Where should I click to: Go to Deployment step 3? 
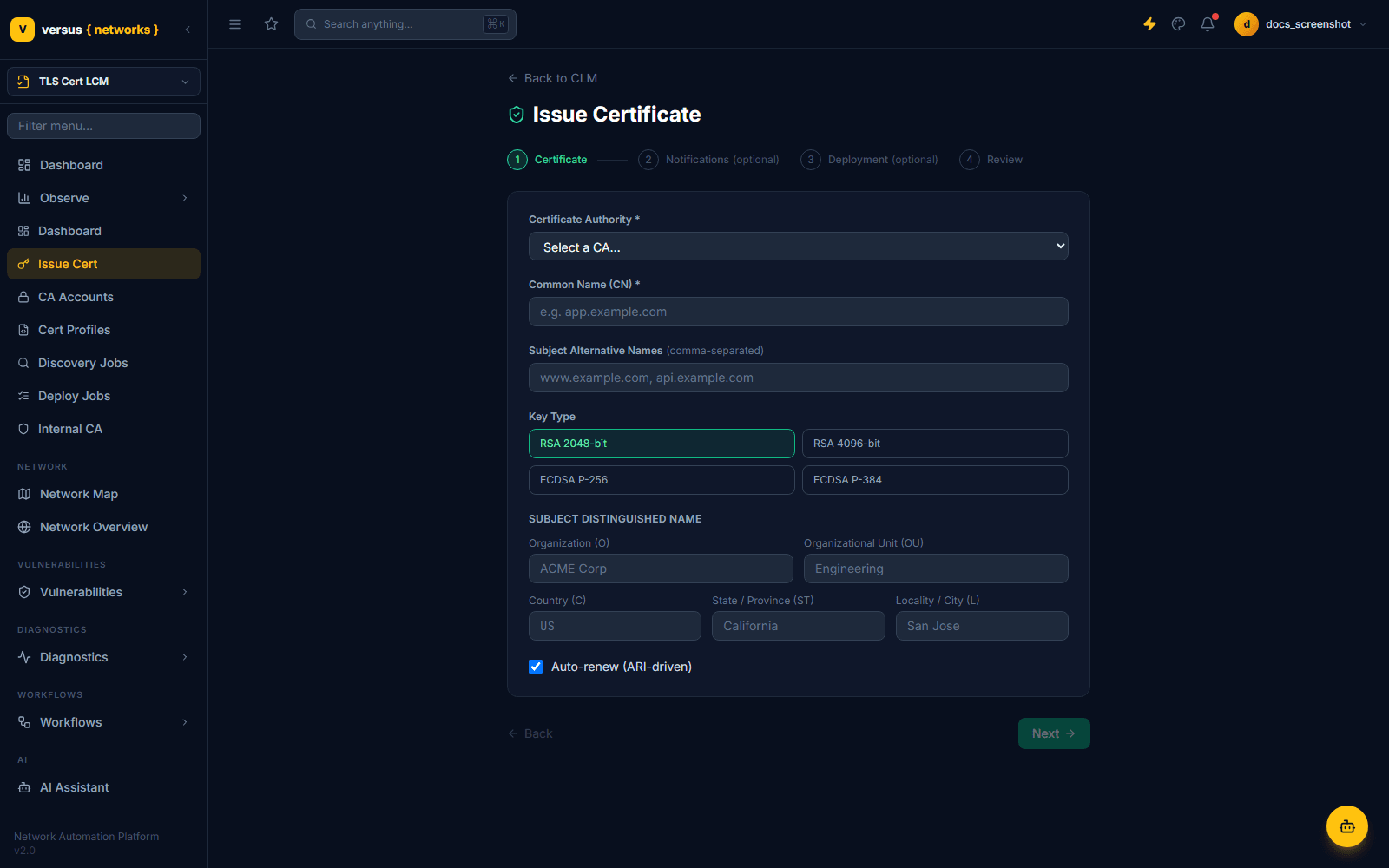(869, 160)
